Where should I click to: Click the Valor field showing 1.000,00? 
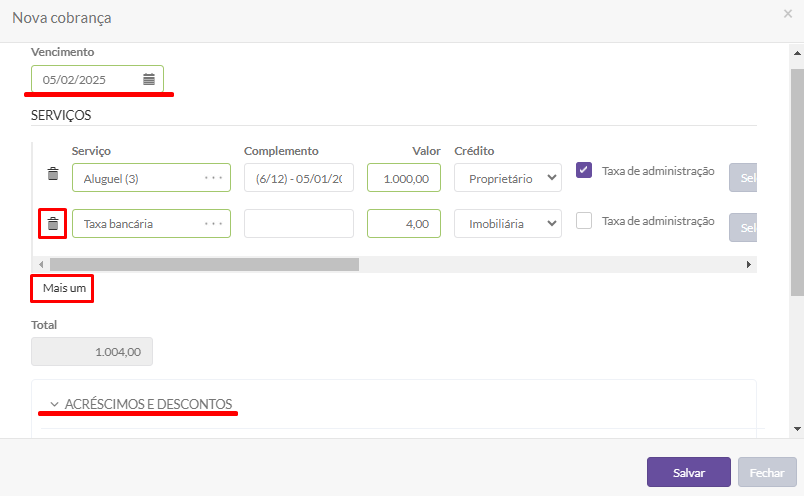point(403,178)
